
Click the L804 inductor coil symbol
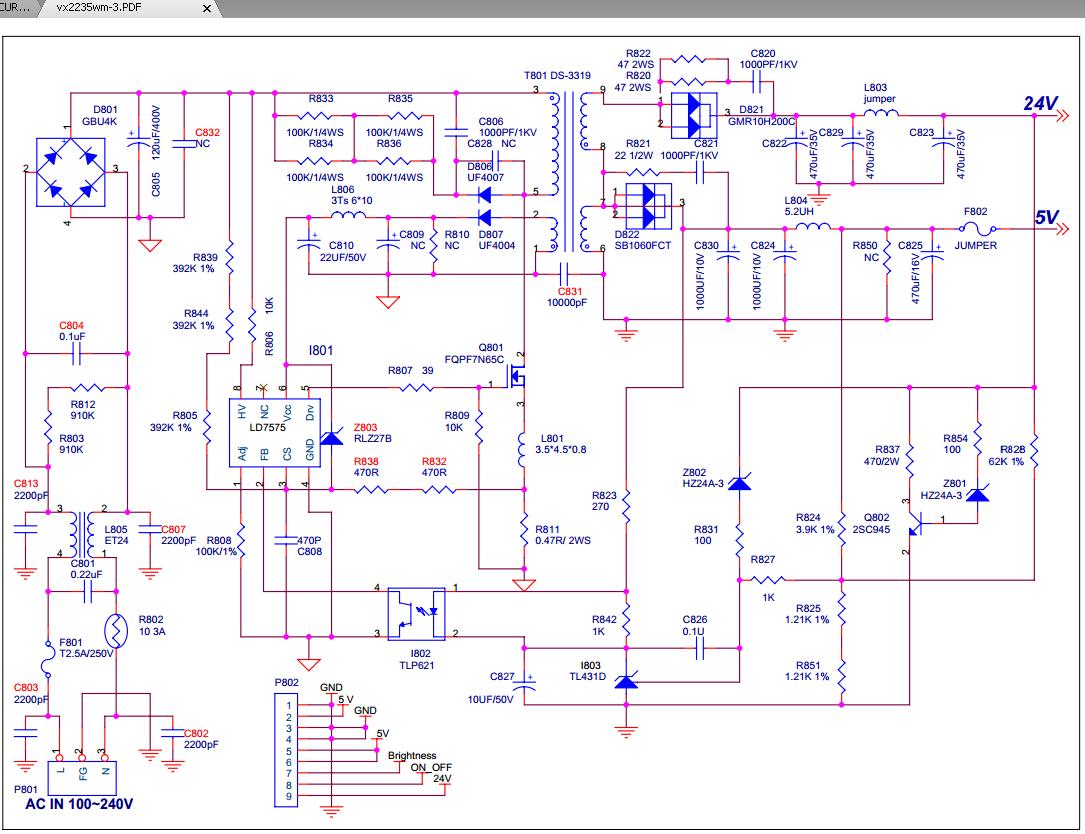click(x=813, y=226)
